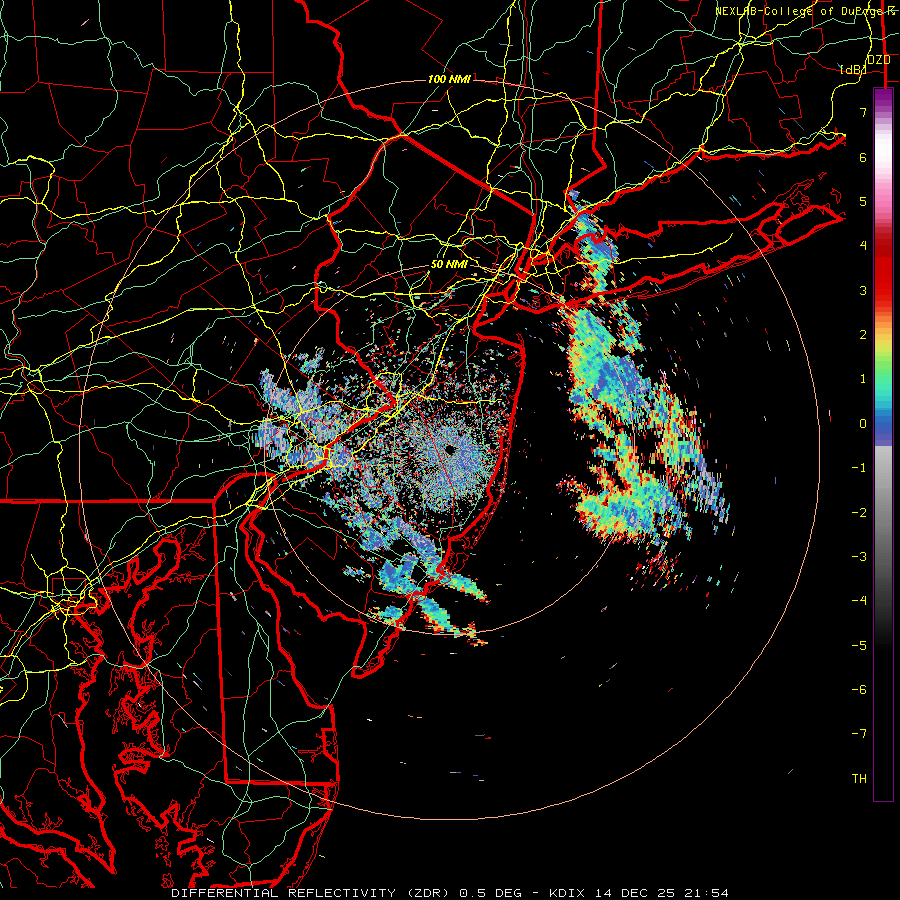Pick the red swatch beside 3 dB
Screen dimensions: 900x900
pos(883,290)
